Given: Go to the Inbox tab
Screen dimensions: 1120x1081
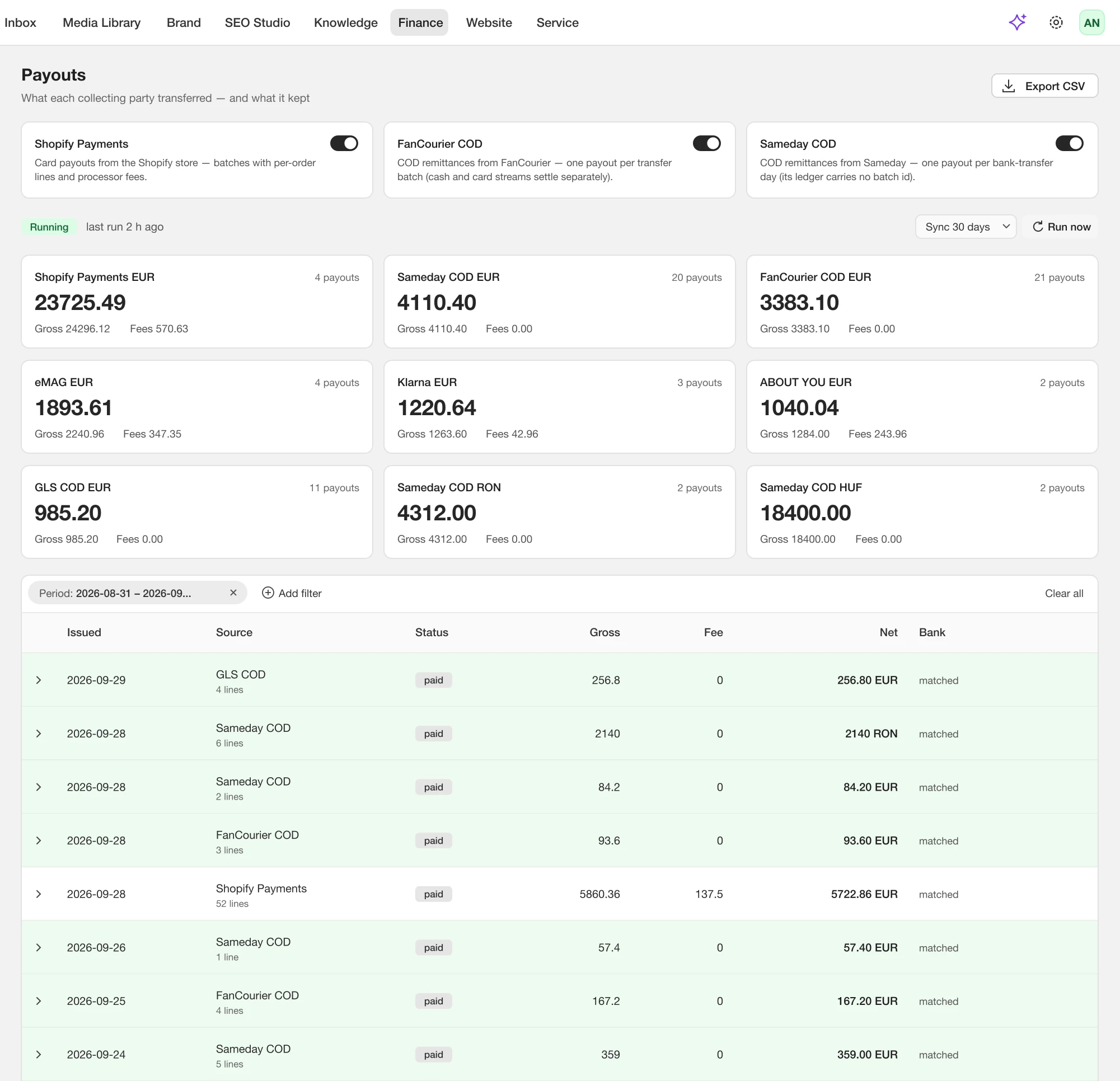Looking at the screenshot, I should [20, 22].
